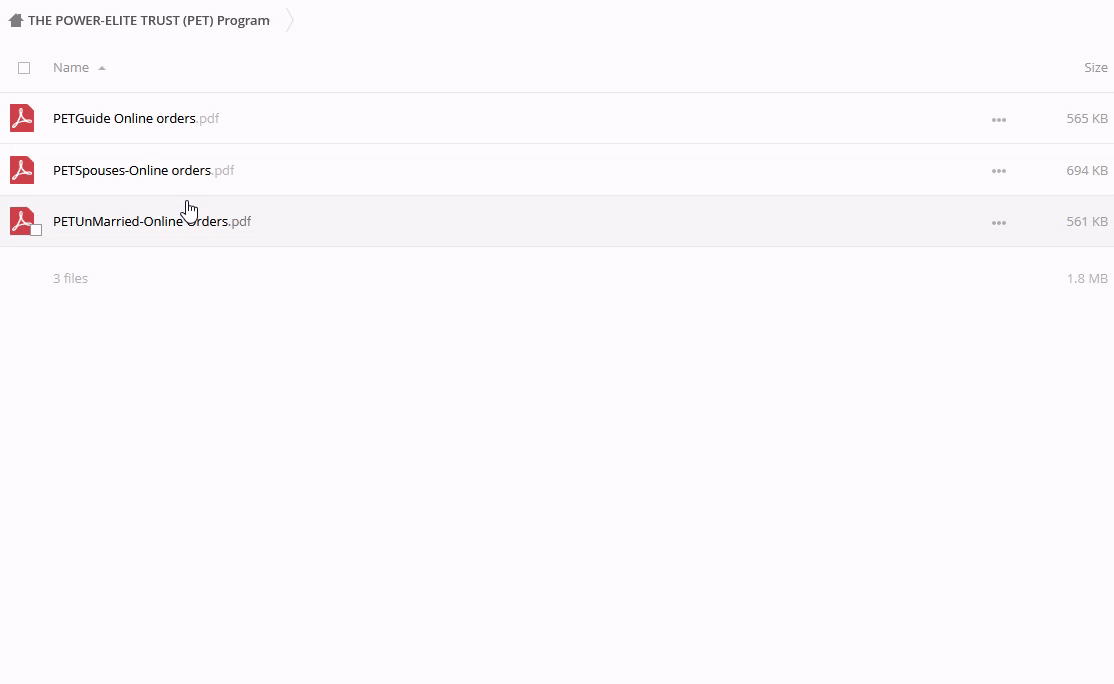
Task: Open PETSpouses-Online orders.pdf file
Action: [144, 170]
